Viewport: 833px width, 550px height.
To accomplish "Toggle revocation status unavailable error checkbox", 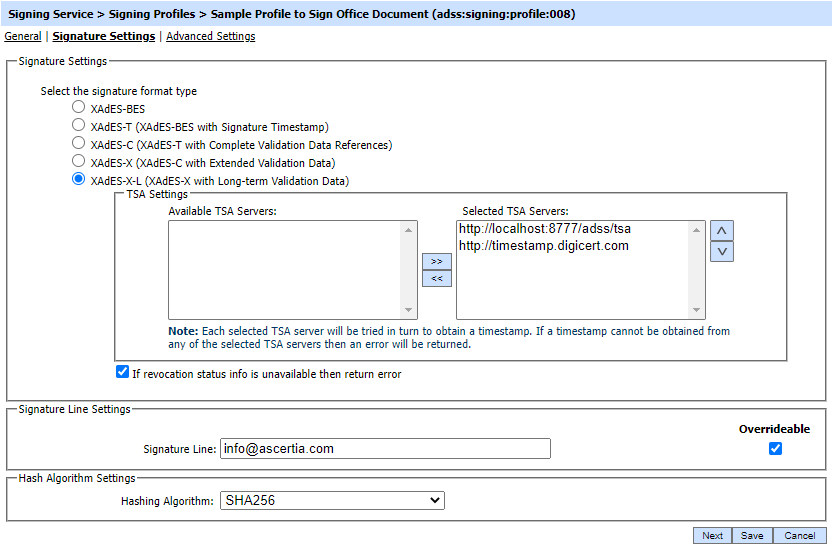I will [122, 373].
